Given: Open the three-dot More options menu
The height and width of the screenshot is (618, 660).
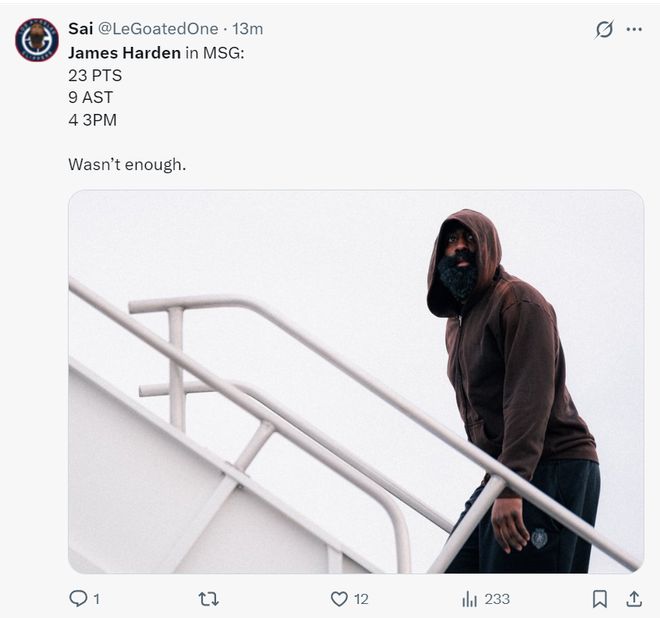Looking at the screenshot, I should 634,29.
